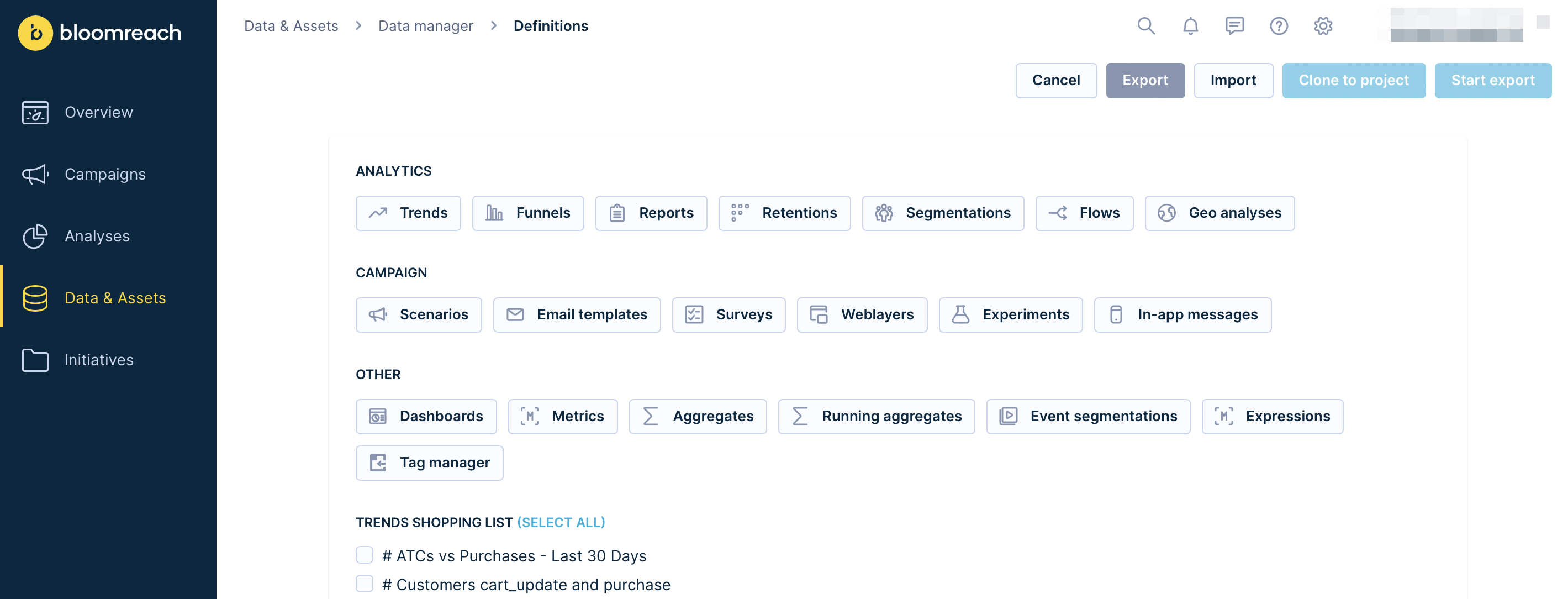The height and width of the screenshot is (599, 1568).
Task: Click the Cancel button
Action: 1055,80
